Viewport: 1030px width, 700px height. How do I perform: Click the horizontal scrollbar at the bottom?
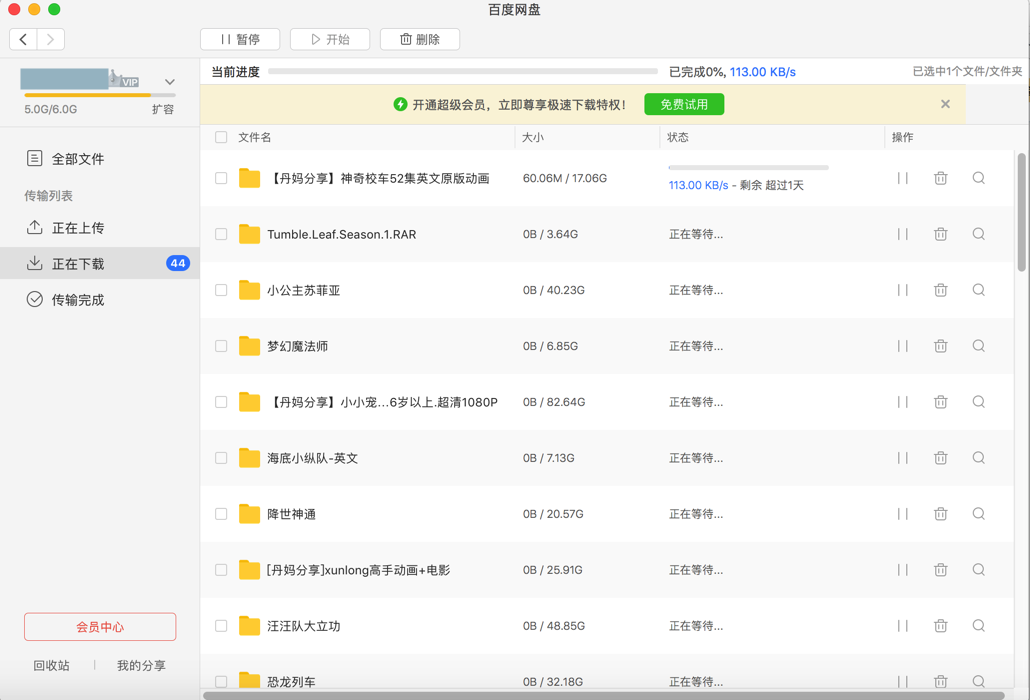[604, 695]
